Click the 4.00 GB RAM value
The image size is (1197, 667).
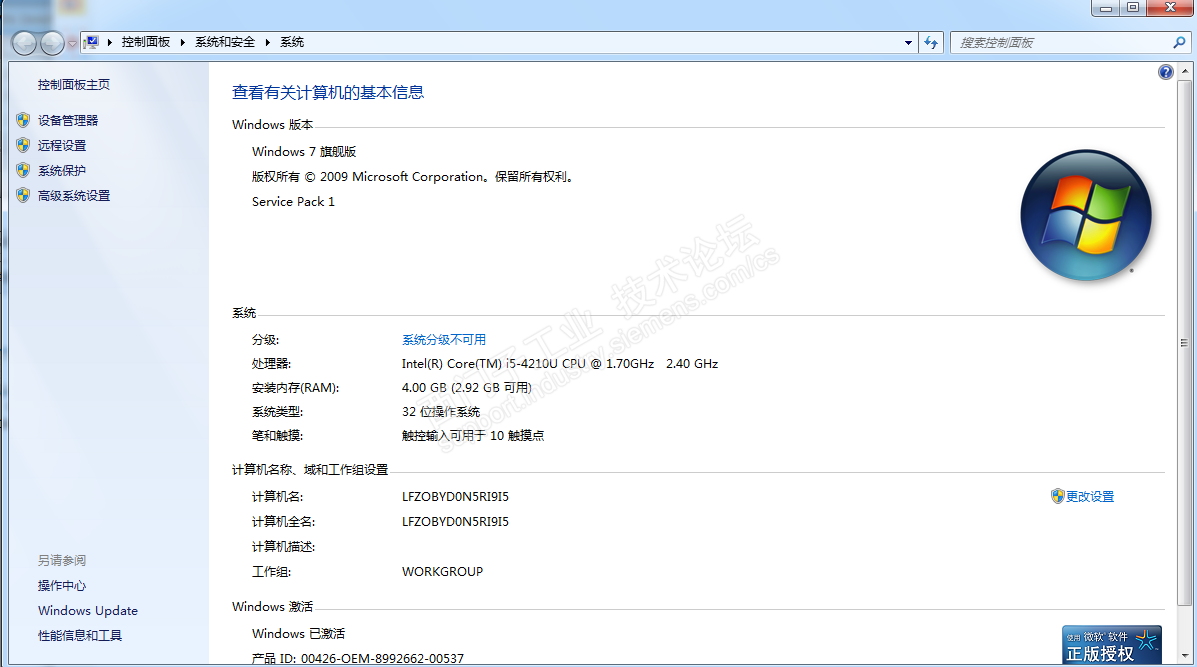click(x=466, y=388)
